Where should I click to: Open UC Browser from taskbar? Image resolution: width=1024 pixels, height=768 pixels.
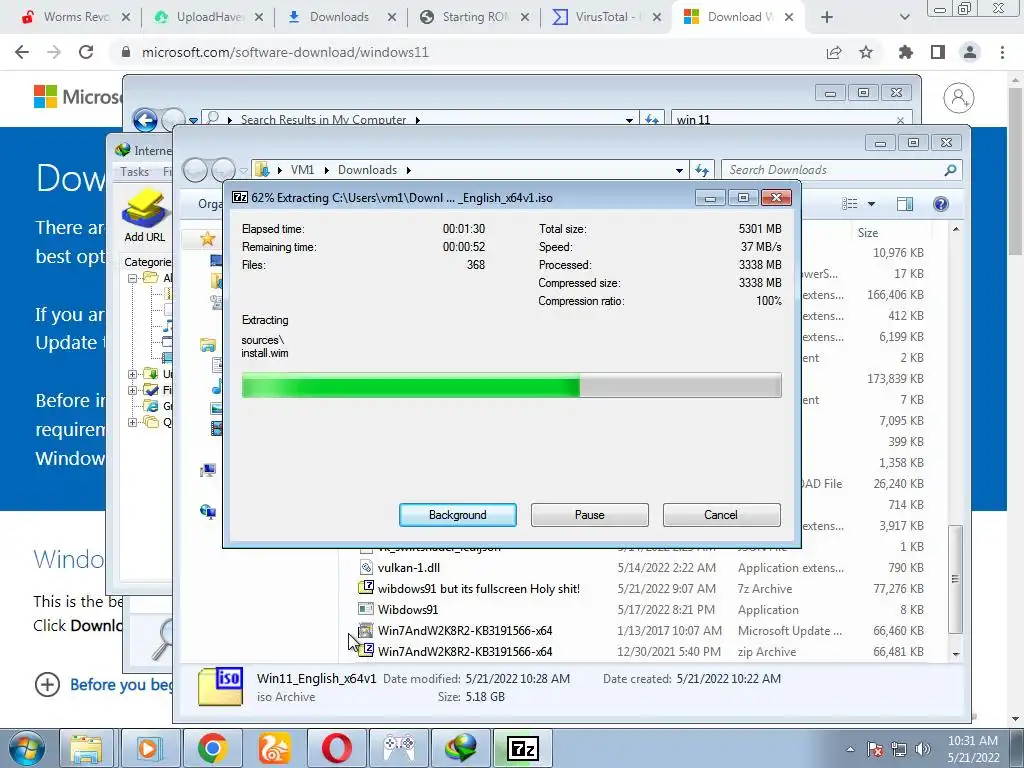(x=274, y=748)
